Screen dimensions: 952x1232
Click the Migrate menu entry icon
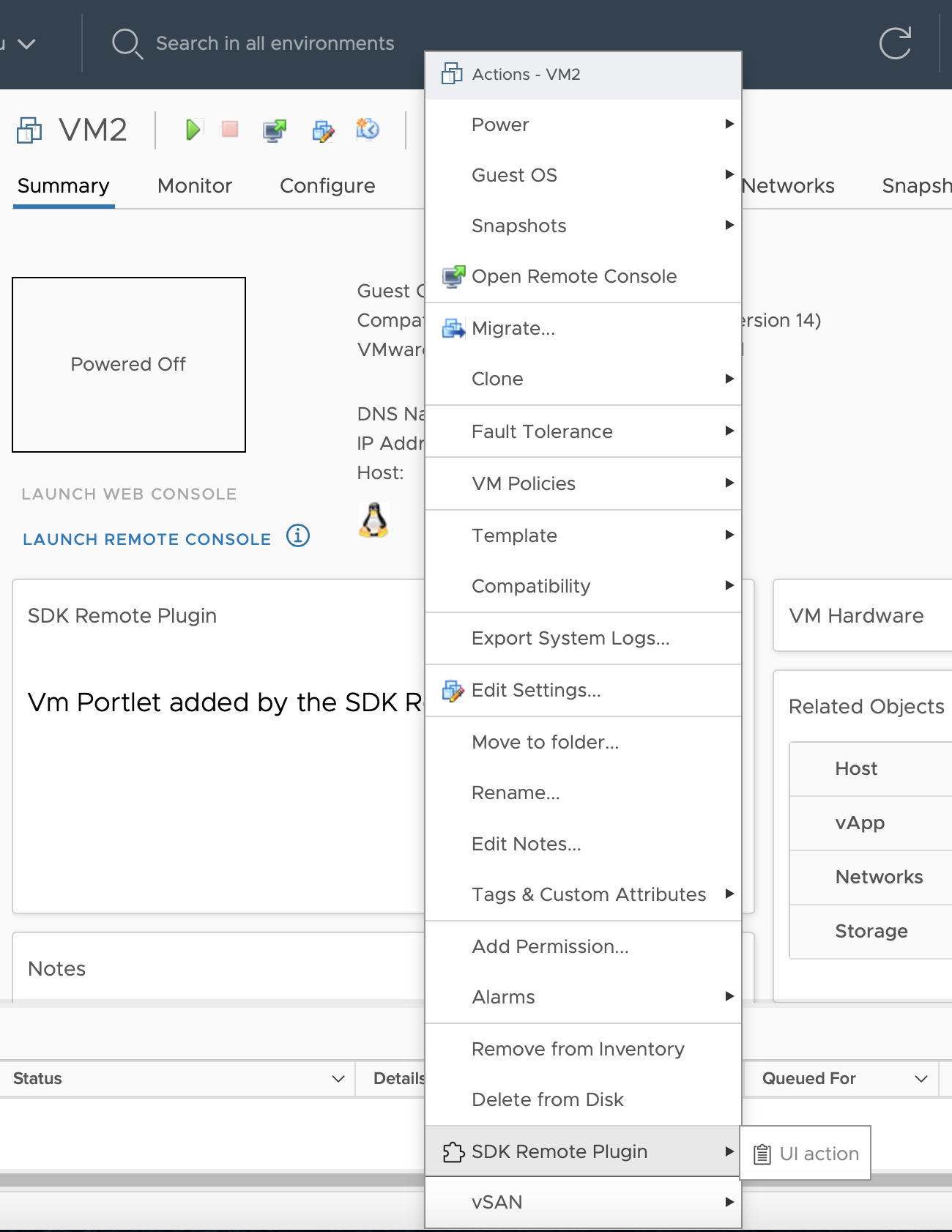pyautogui.click(x=453, y=328)
